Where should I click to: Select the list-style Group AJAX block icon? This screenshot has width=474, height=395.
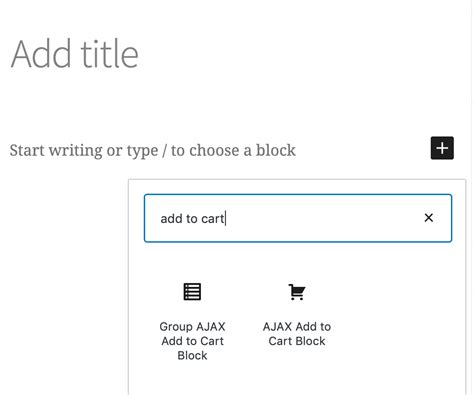[192, 292]
